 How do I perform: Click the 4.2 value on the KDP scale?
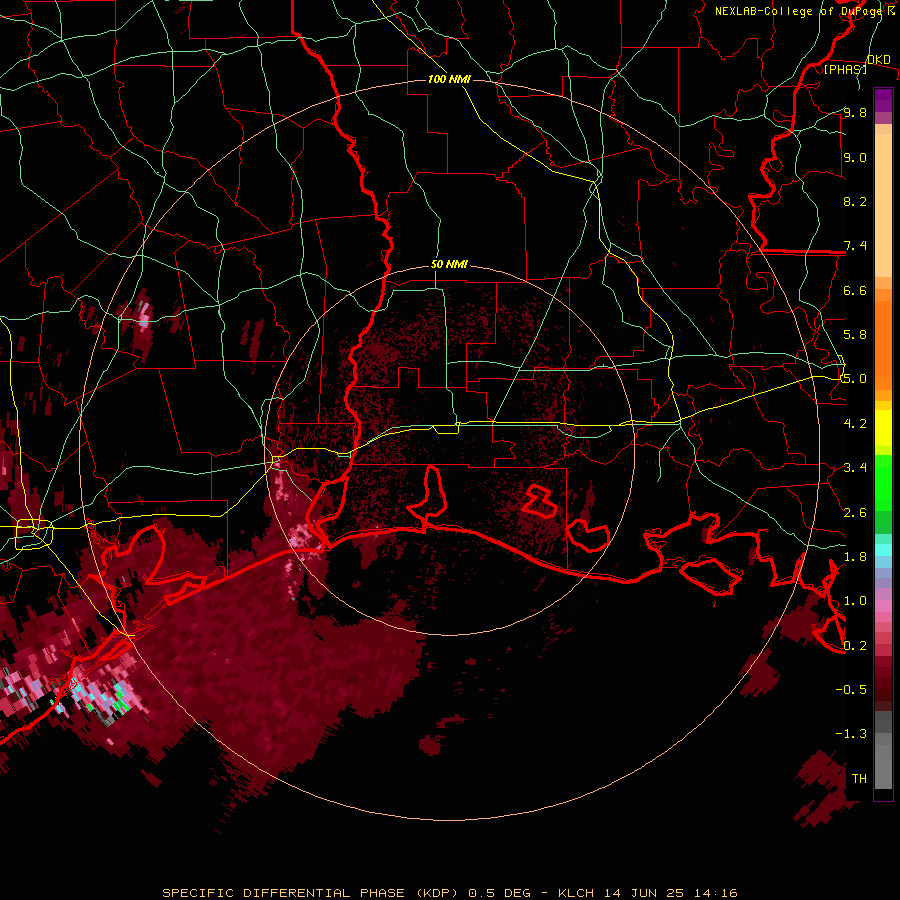pos(855,424)
